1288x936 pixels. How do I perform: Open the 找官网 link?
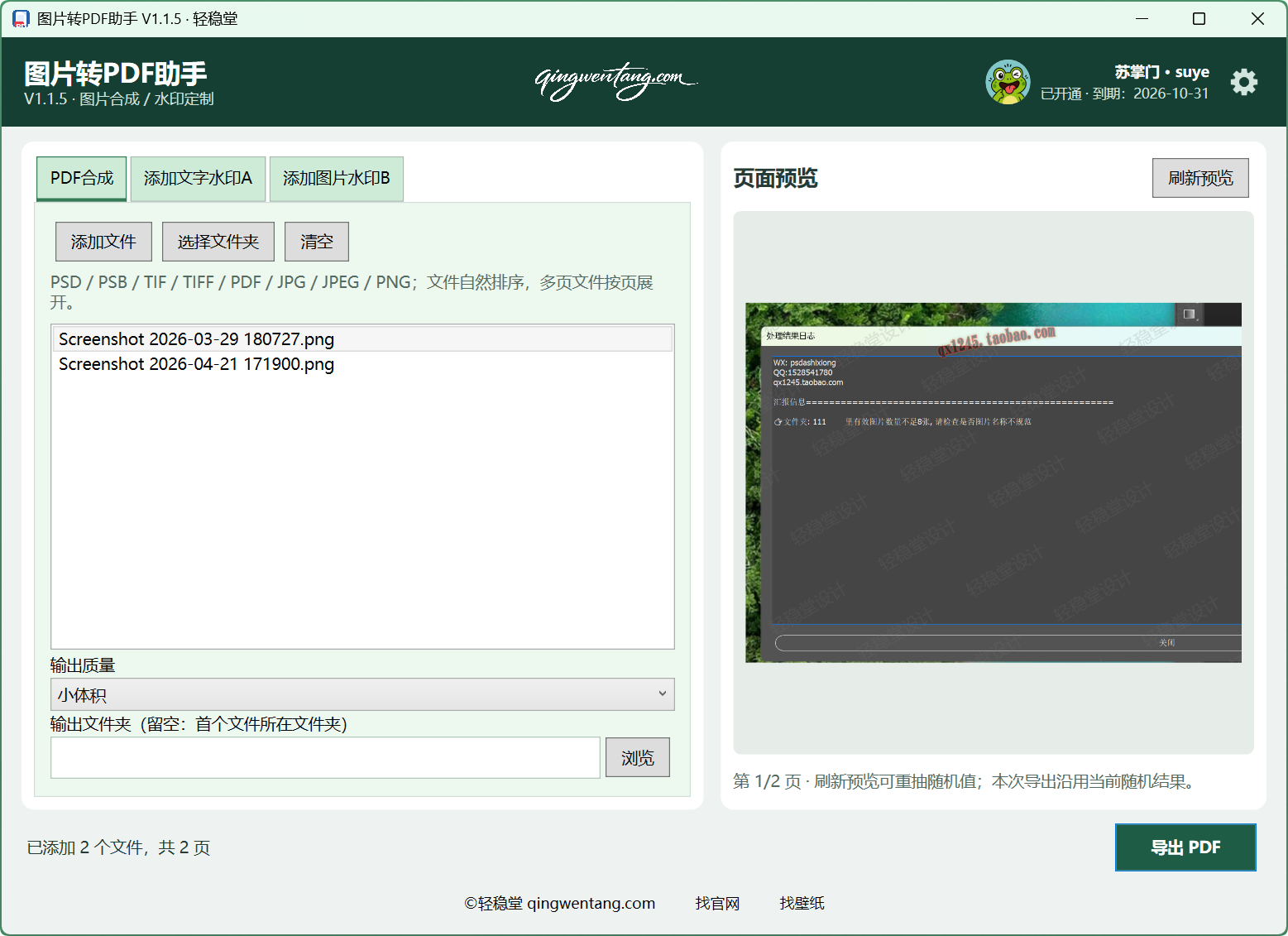(717, 903)
